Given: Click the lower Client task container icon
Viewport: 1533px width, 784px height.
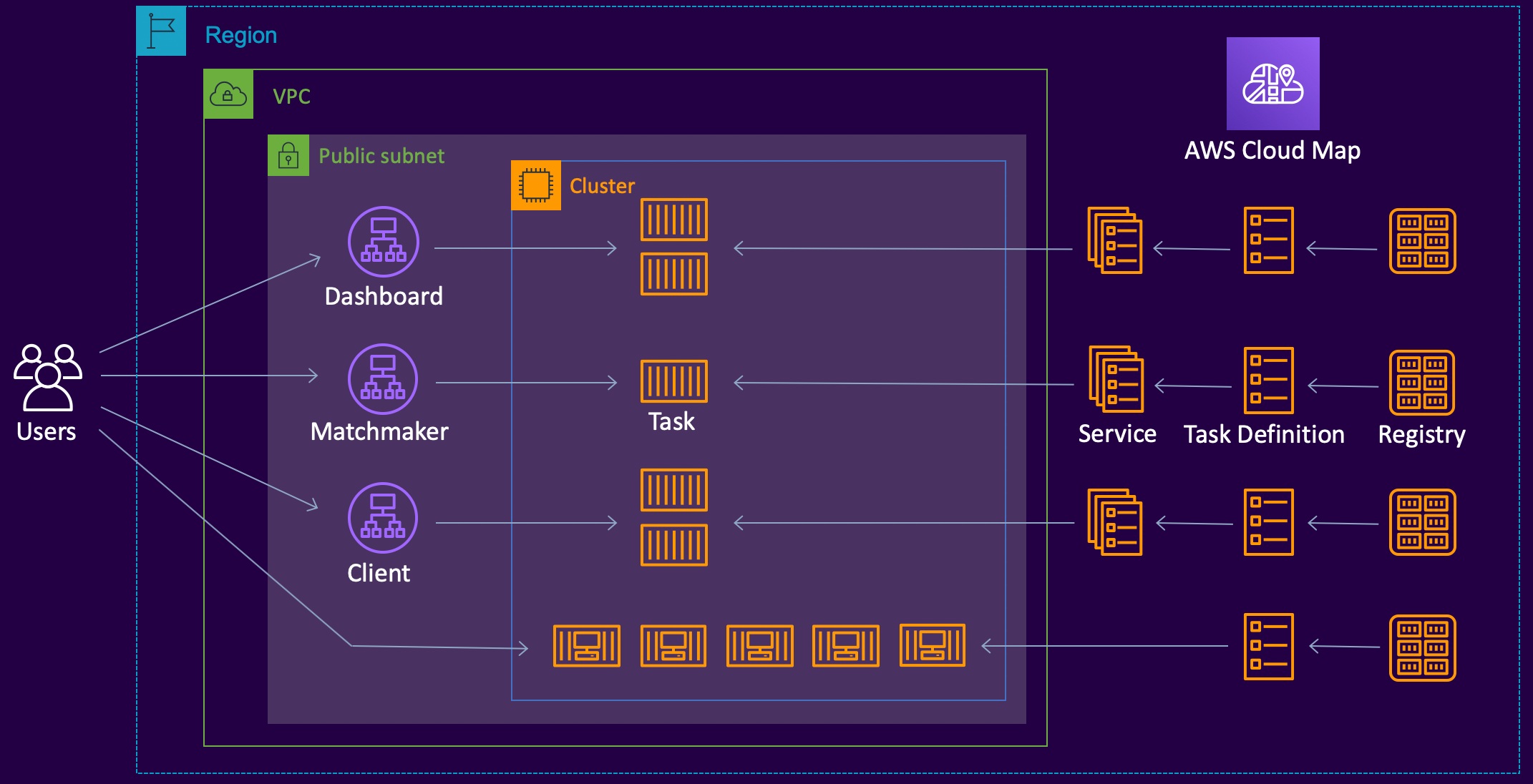Looking at the screenshot, I should [x=674, y=545].
